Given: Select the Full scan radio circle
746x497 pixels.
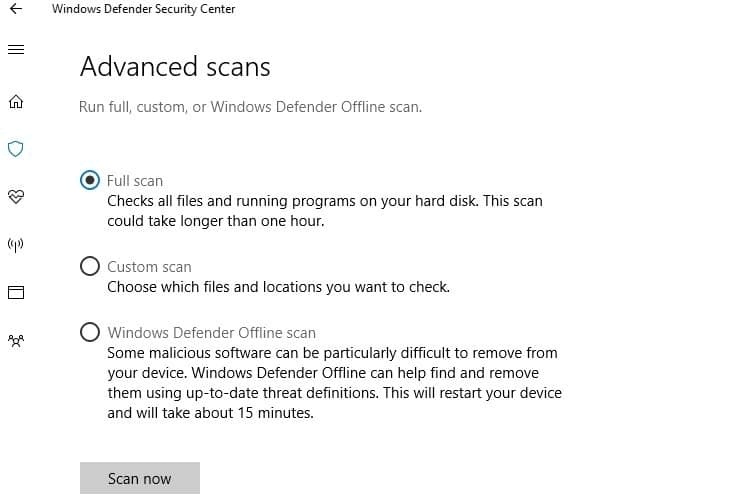Looking at the screenshot, I should pyautogui.click(x=90, y=181).
